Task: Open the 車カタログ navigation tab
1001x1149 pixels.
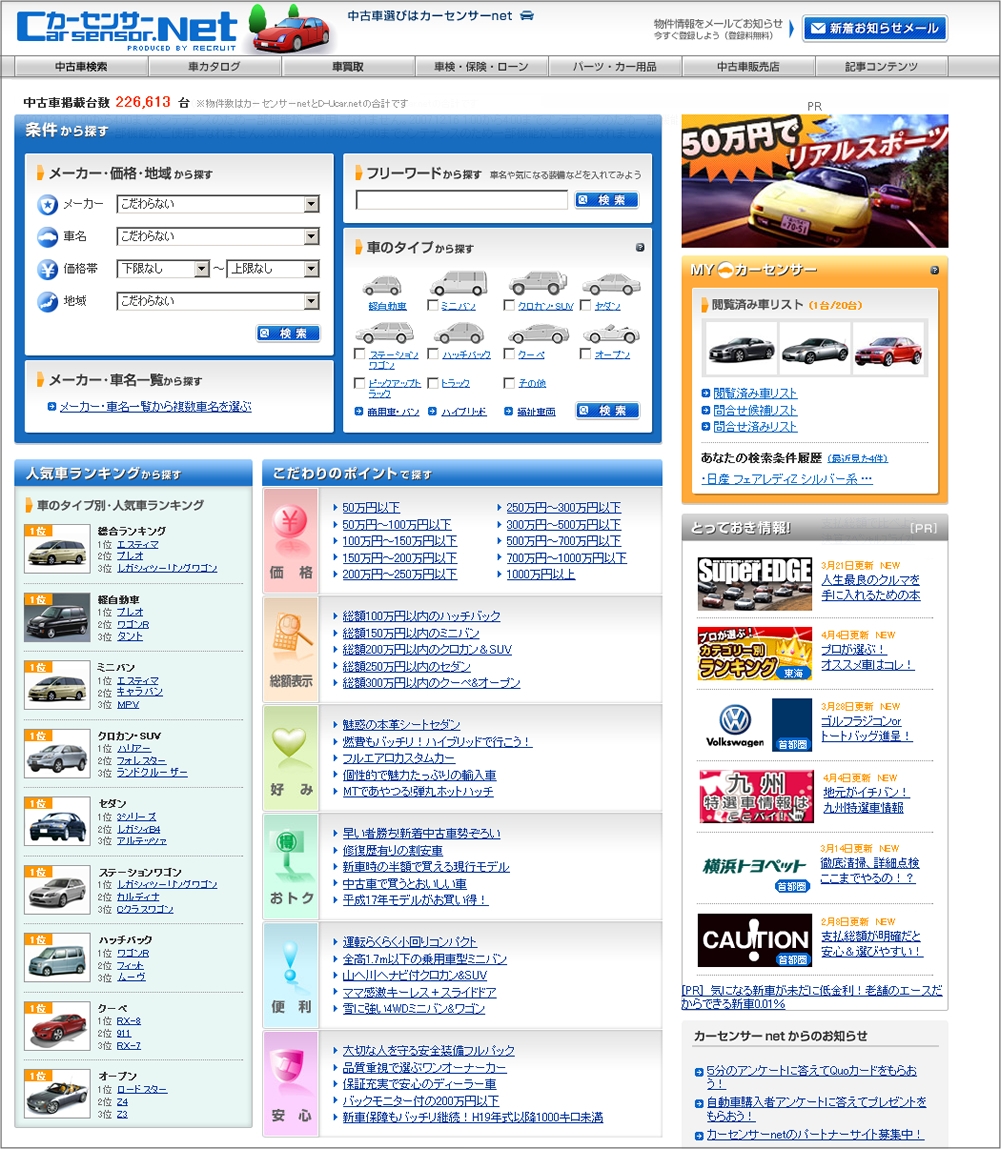Action: 214,67
